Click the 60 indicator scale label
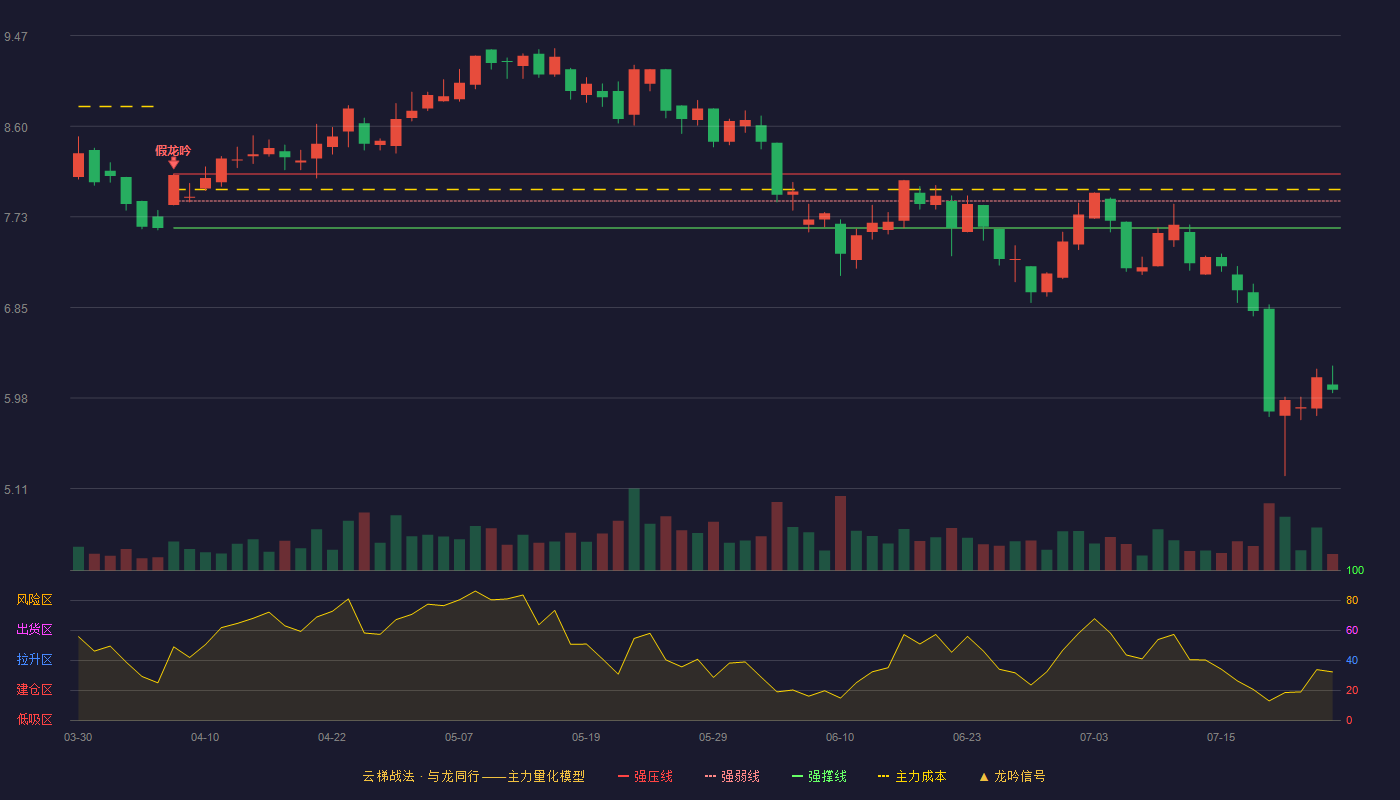This screenshot has width=1400, height=800. 1352,630
